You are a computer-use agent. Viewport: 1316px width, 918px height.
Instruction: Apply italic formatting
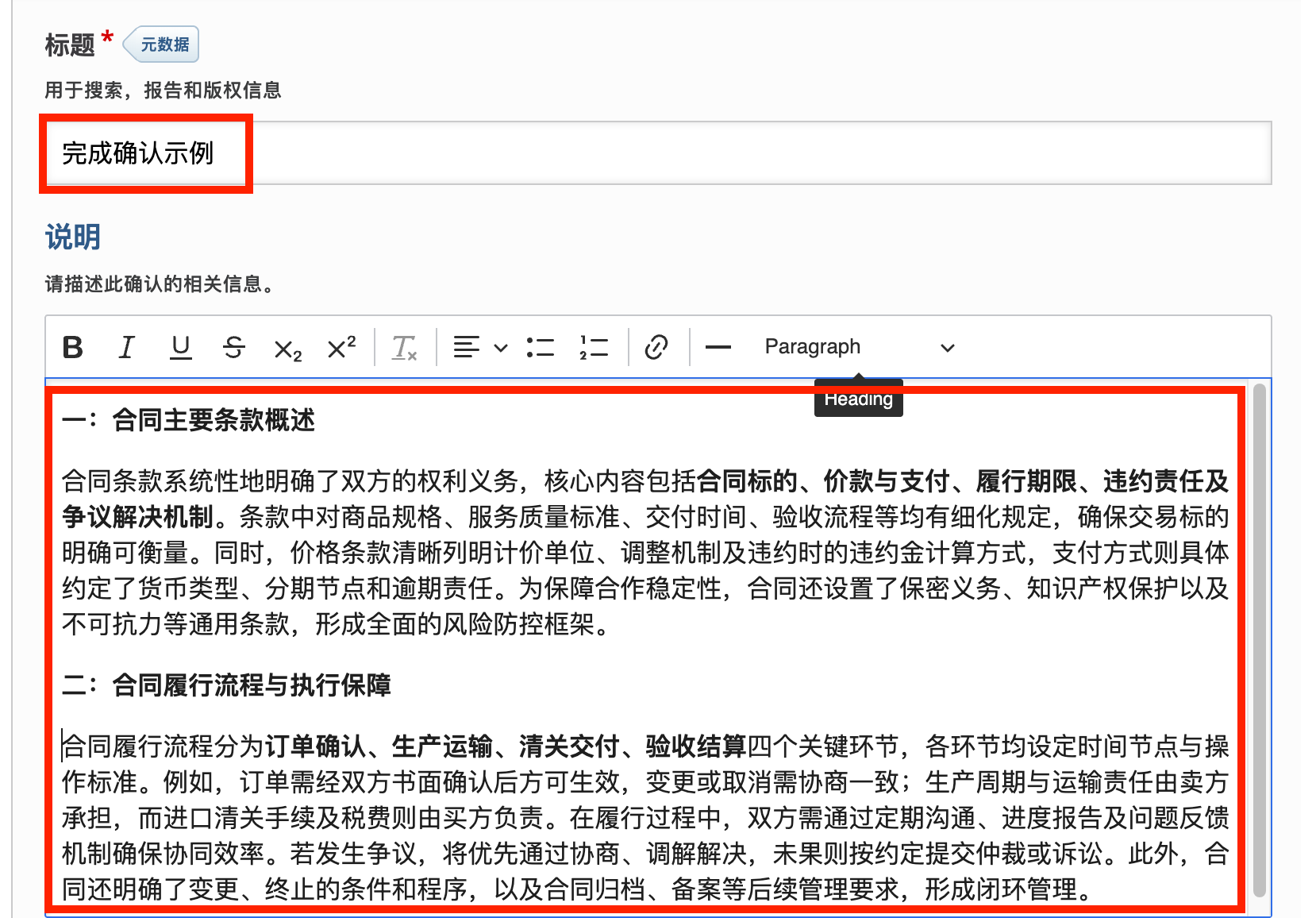point(126,347)
